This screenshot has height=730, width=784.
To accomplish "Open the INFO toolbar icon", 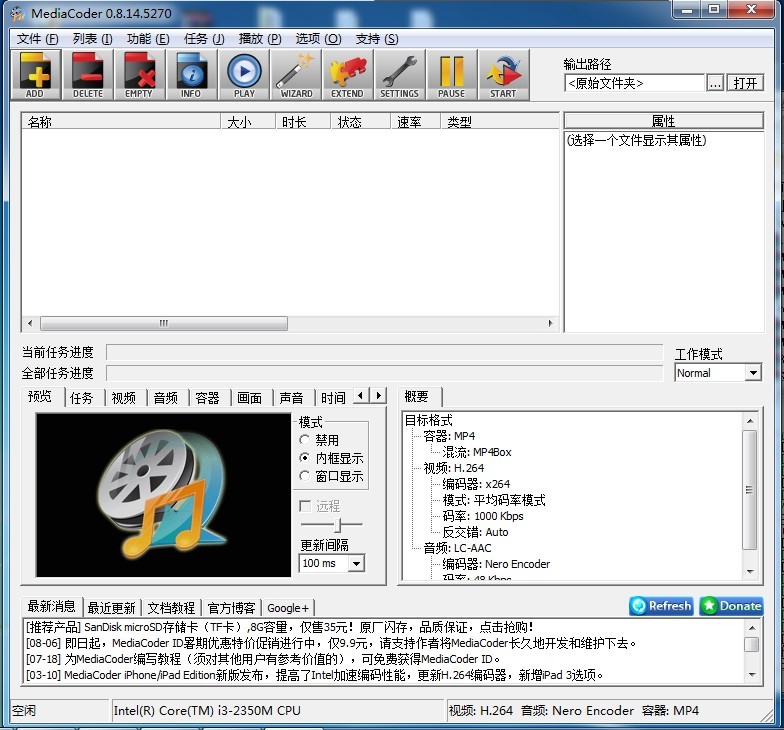I will (191, 75).
